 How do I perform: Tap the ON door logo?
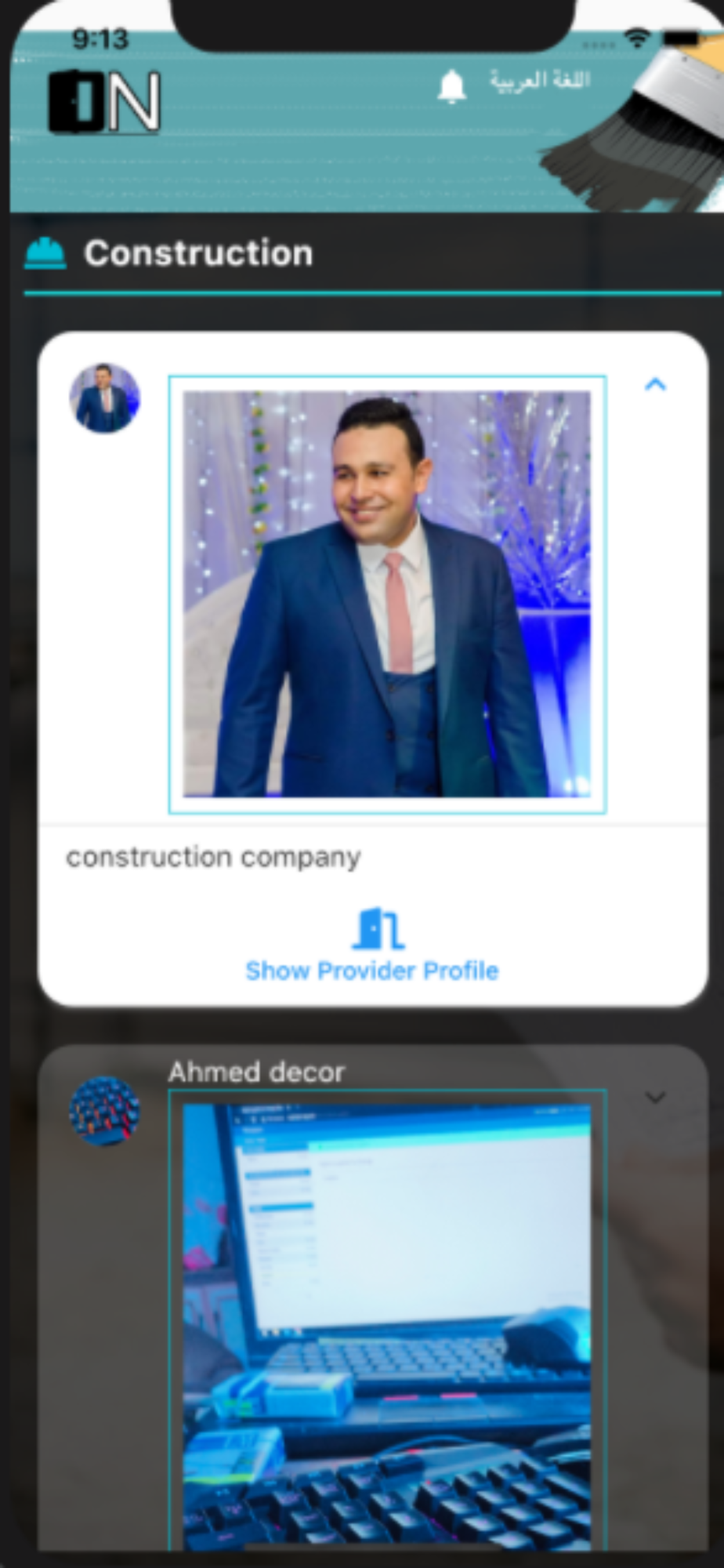coord(104,101)
